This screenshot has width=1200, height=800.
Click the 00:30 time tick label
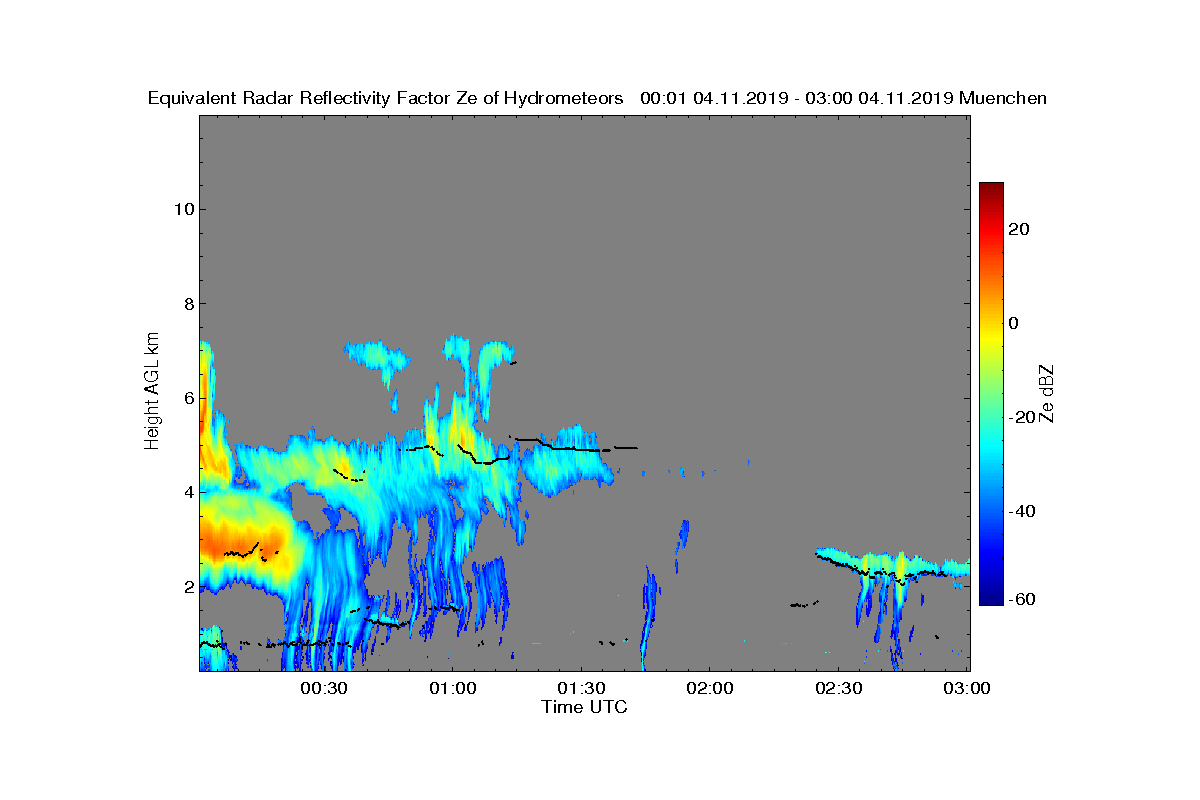[x=323, y=689]
